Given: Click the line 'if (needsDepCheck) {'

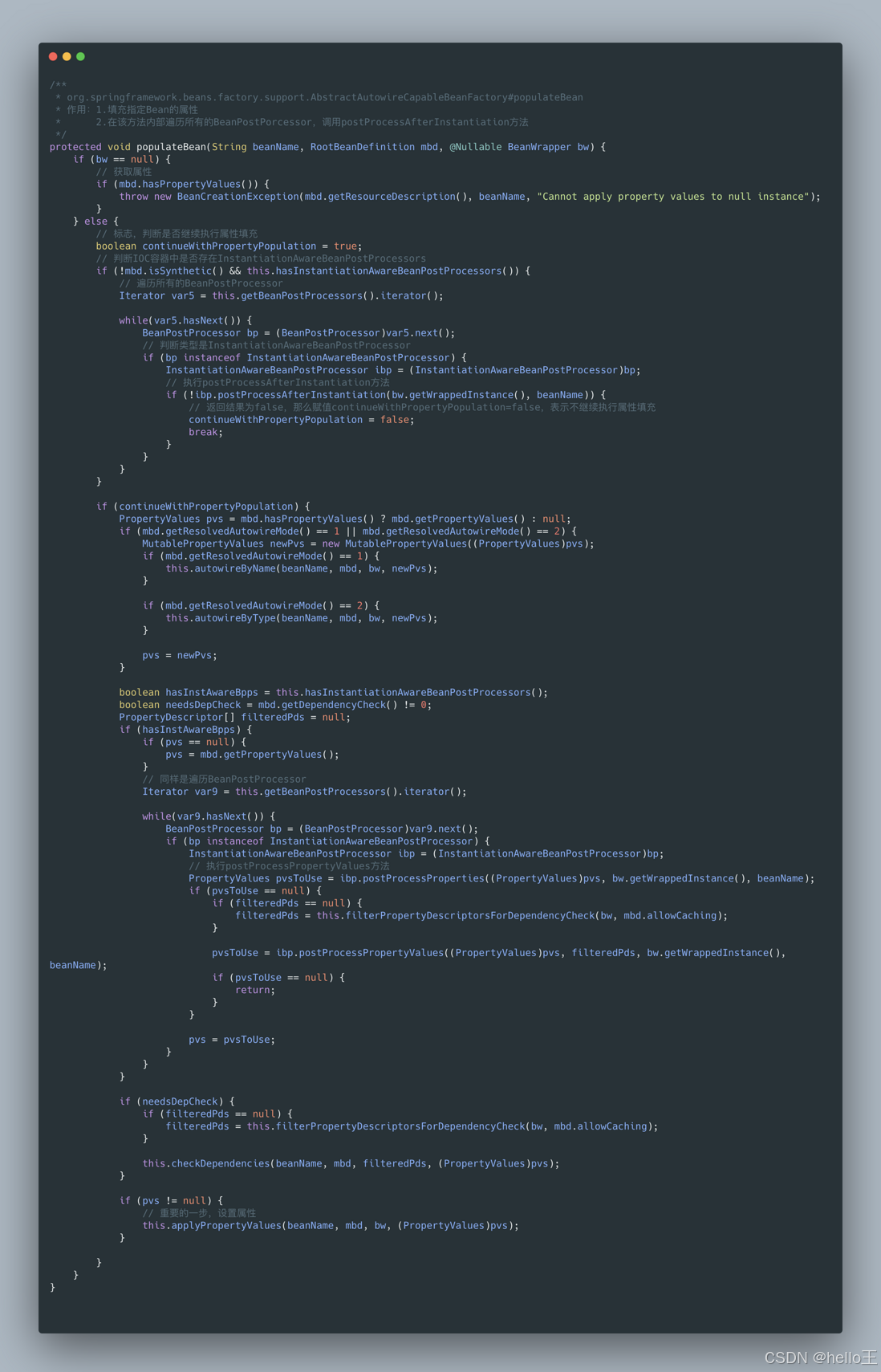Looking at the screenshot, I should point(177,1101).
